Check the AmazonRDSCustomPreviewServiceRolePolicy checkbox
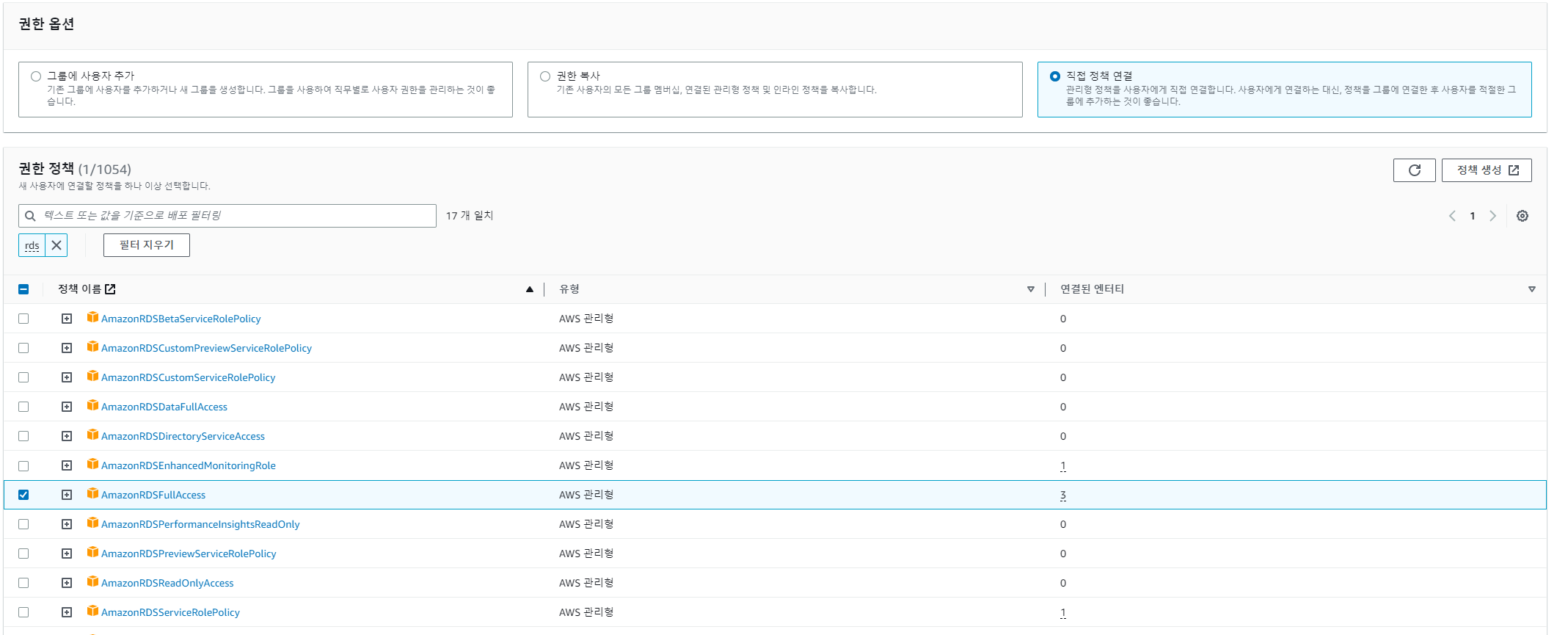Image resolution: width=1568 pixels, height=635 pixels. coord(23,348)
